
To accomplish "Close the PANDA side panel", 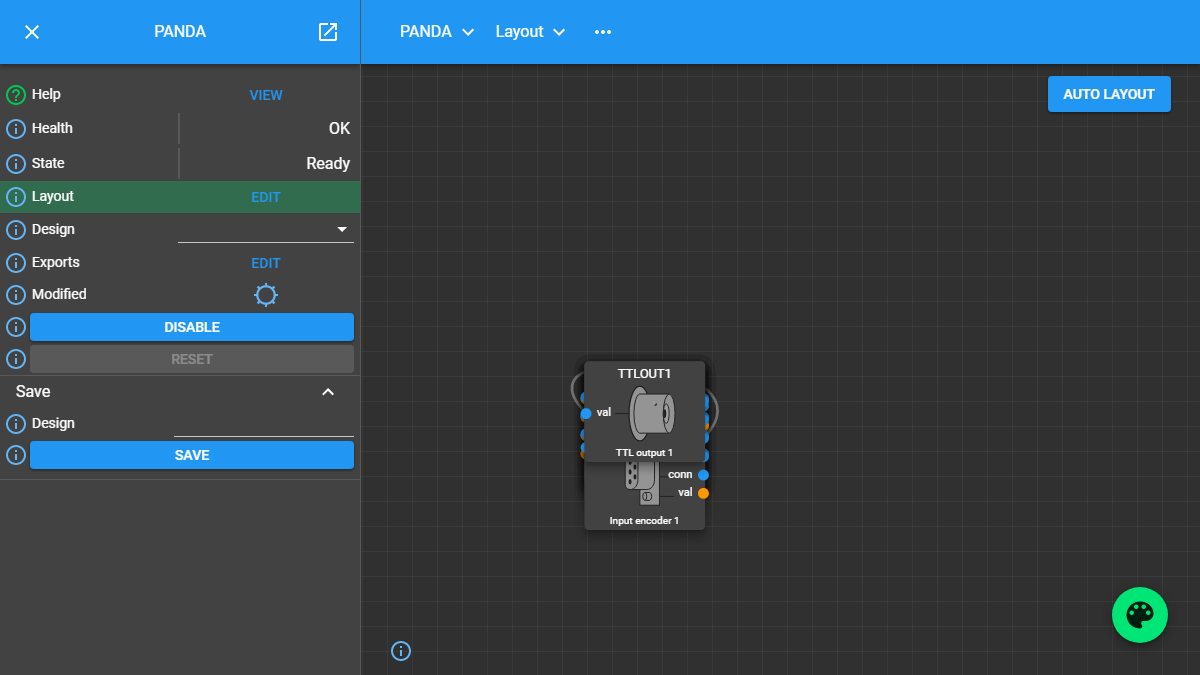I will [x=32, y=32].
